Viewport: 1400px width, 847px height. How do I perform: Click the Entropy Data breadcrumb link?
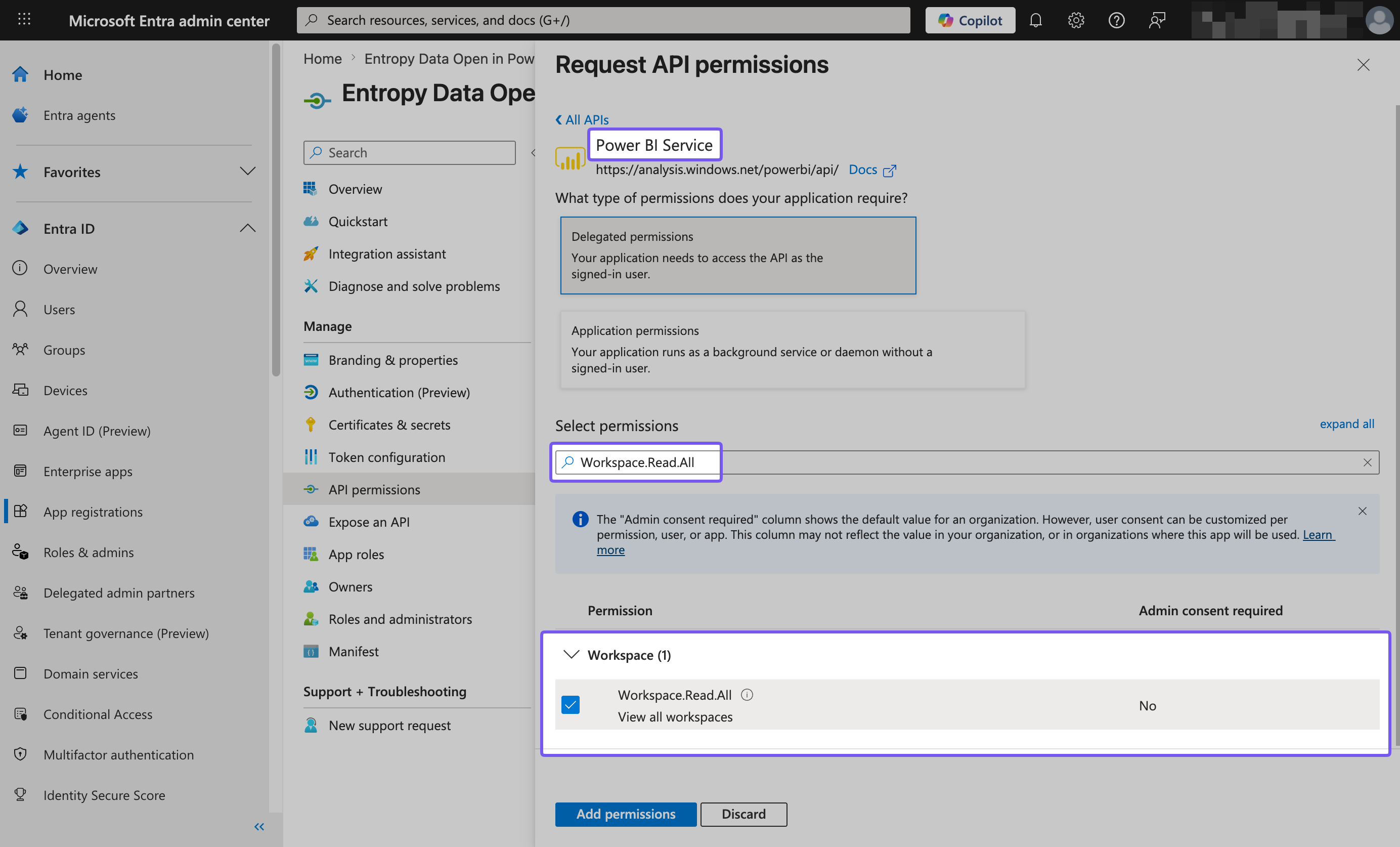(x=449, y=59)
